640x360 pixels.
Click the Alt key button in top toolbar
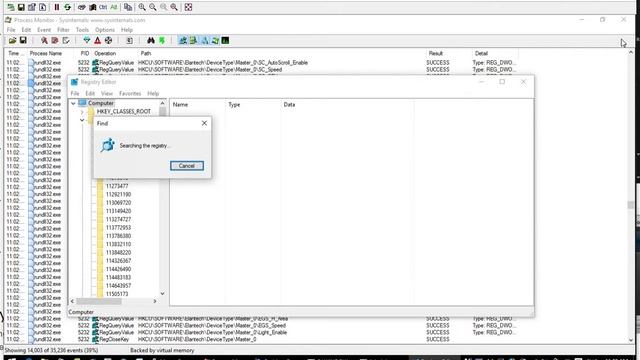click(x=113, y=7)
